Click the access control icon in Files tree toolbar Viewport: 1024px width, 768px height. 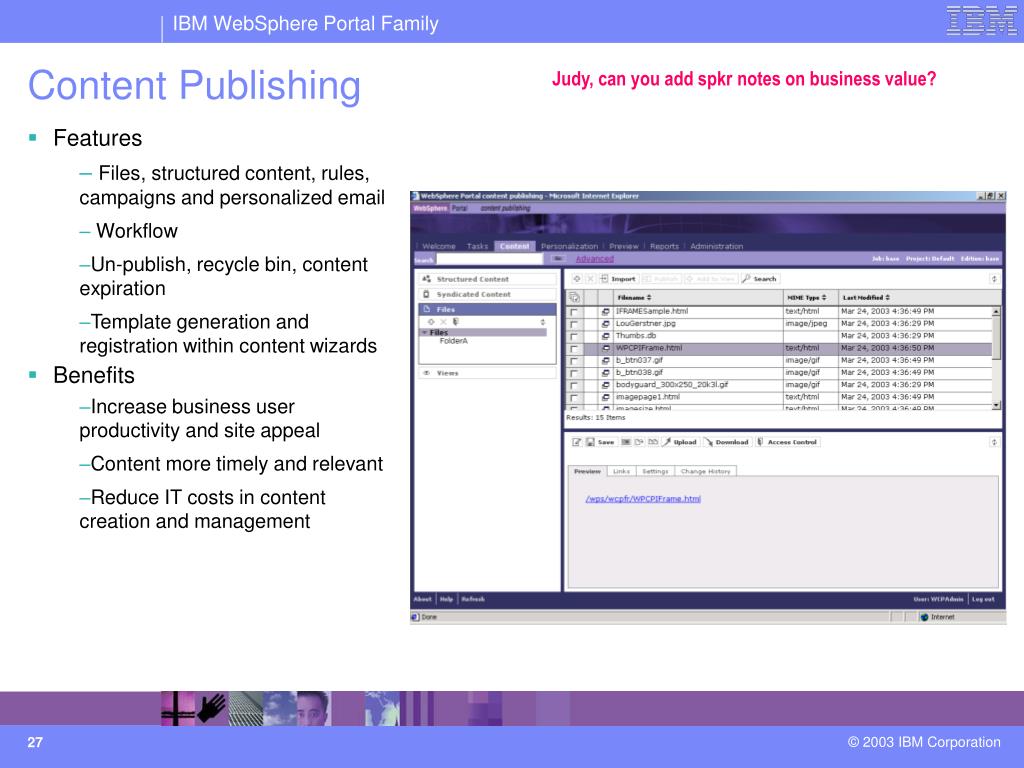click(456, 322)
